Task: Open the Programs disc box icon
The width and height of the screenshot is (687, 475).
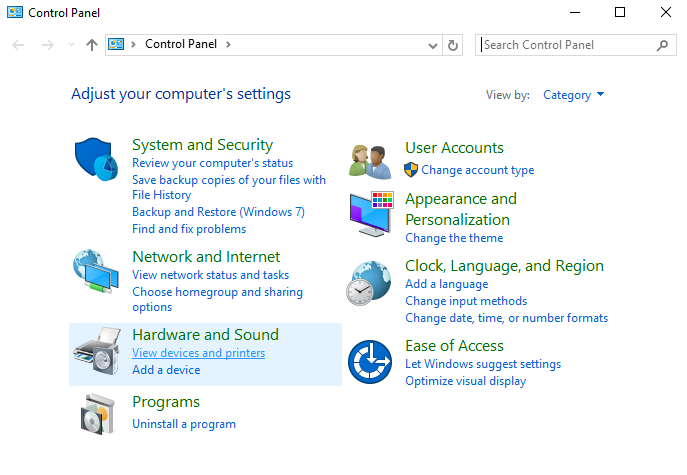Action: coord(97,414)
